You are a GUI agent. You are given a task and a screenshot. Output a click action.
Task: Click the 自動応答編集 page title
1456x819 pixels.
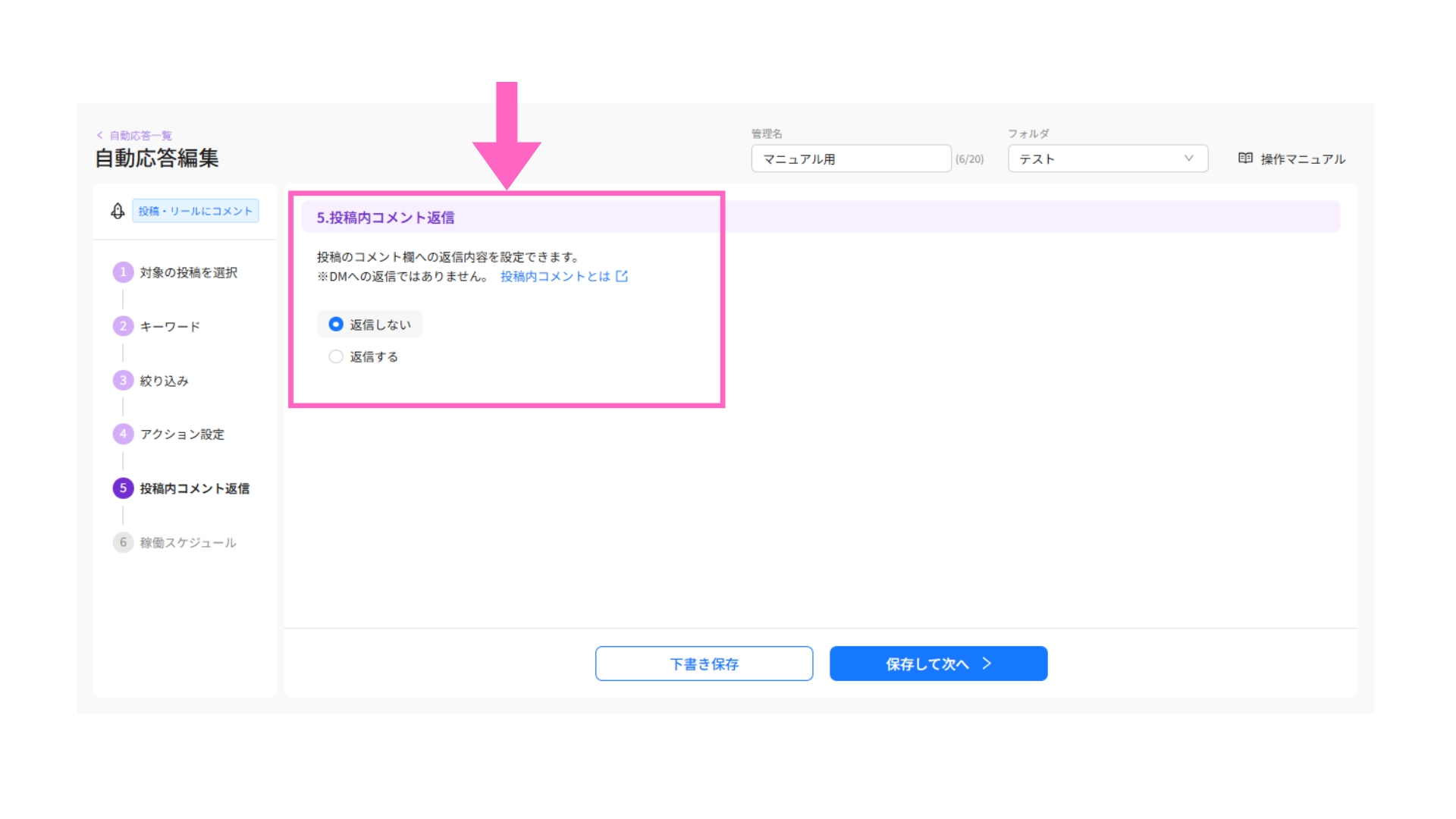click(157, 158)
